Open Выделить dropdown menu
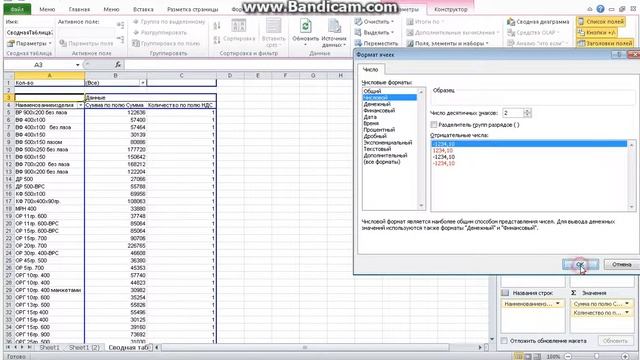This screenshot has width=640, height=360. [374, 32]
